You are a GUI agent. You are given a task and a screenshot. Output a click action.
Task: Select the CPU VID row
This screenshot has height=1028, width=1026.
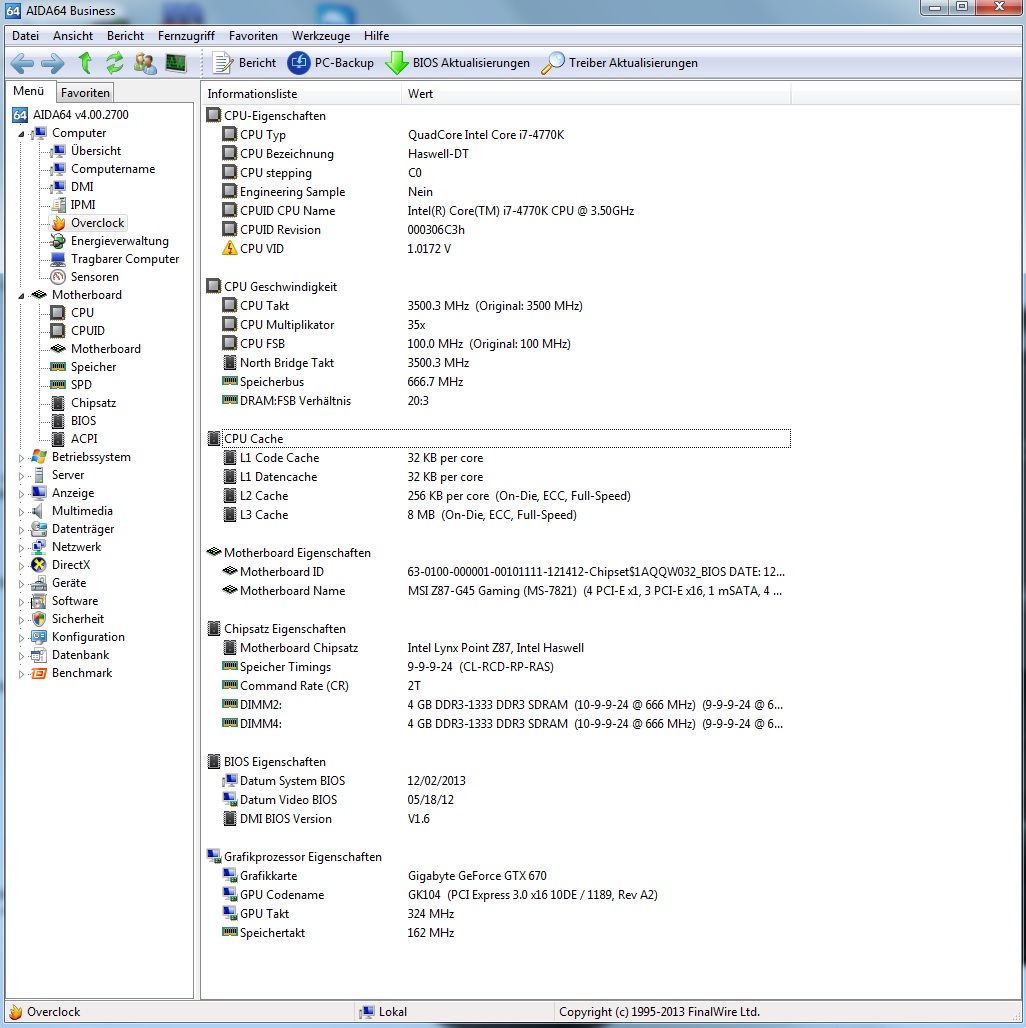(498, 248)
